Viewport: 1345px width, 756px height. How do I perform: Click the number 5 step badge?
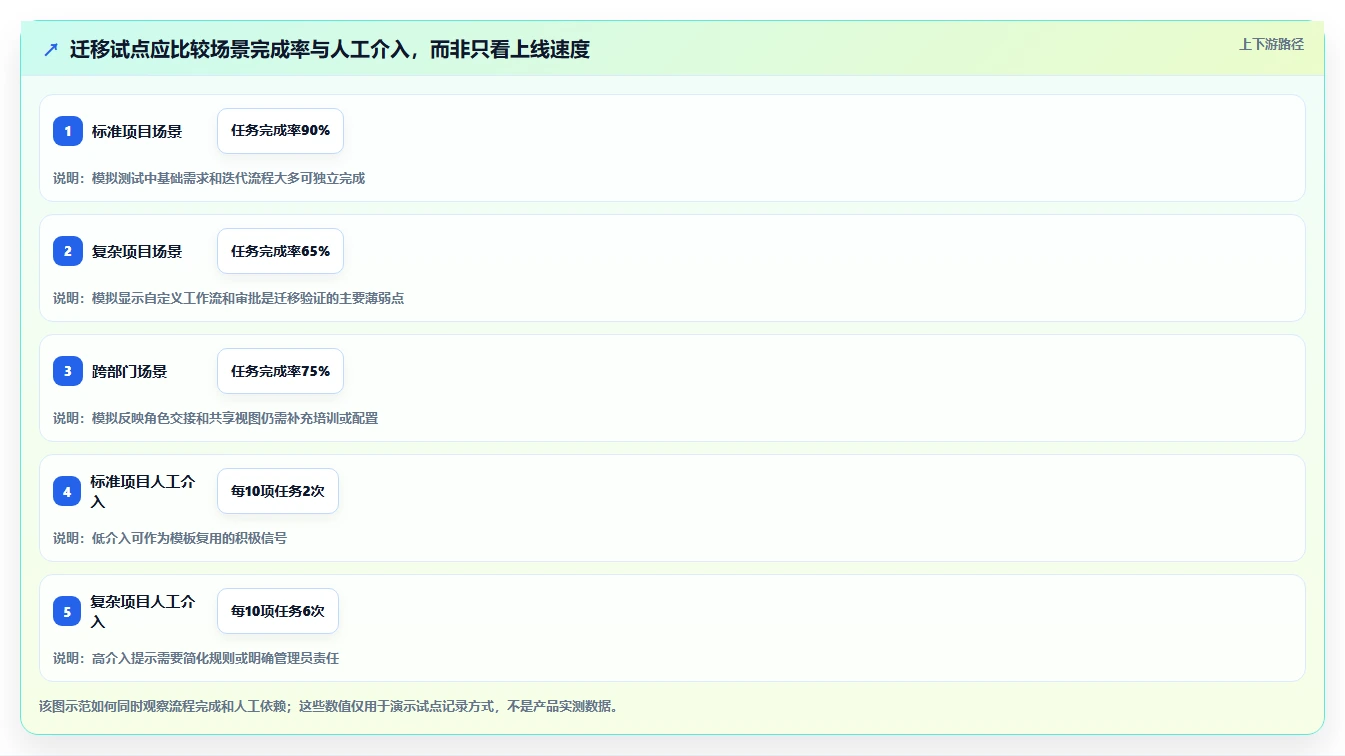[68, 611]
